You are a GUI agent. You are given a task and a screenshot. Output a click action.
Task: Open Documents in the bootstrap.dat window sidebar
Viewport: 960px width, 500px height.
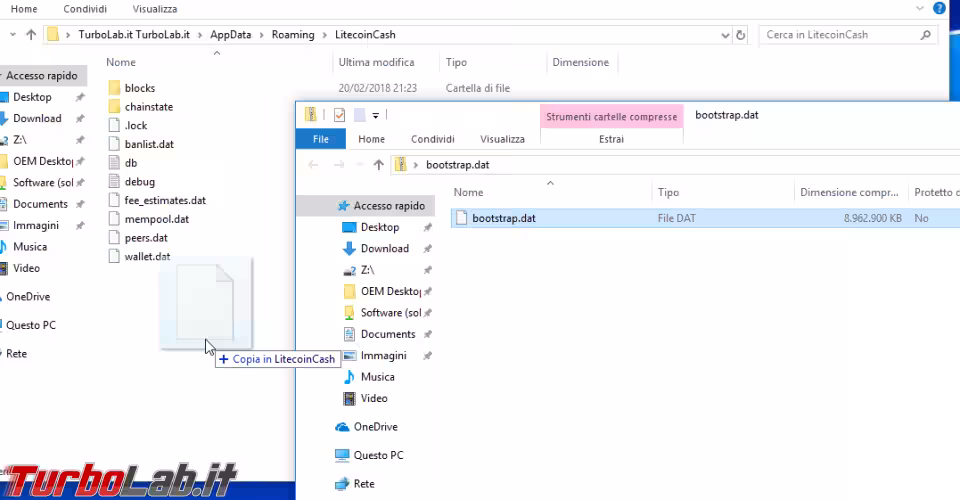coord(388,334)
